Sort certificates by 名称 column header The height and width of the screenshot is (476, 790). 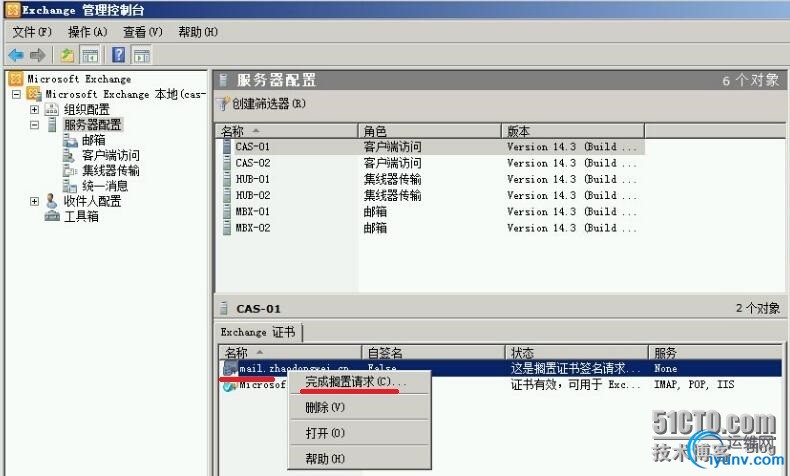[x=290, y=352]
